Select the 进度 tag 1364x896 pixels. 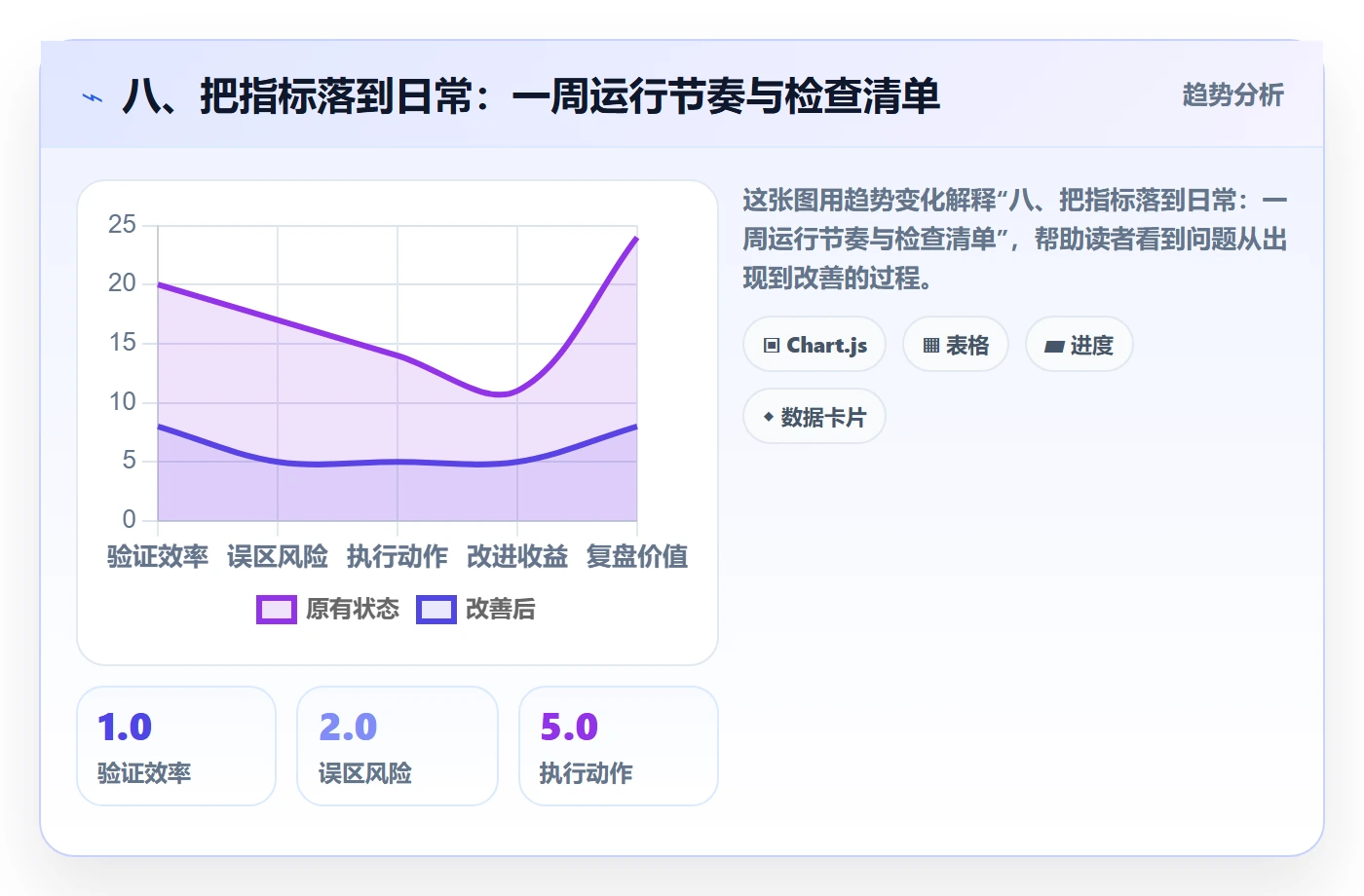pos(1080,345)
